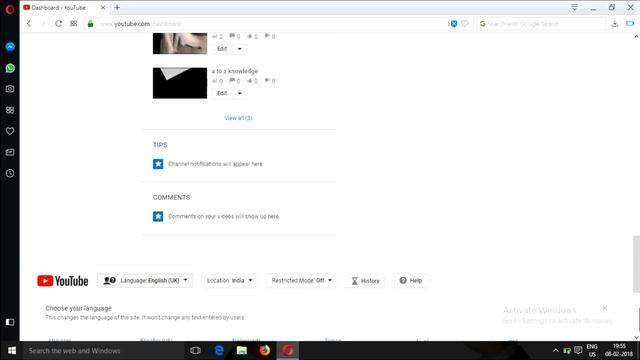
Task: Go back to previous page
Action: click(29, 24)
